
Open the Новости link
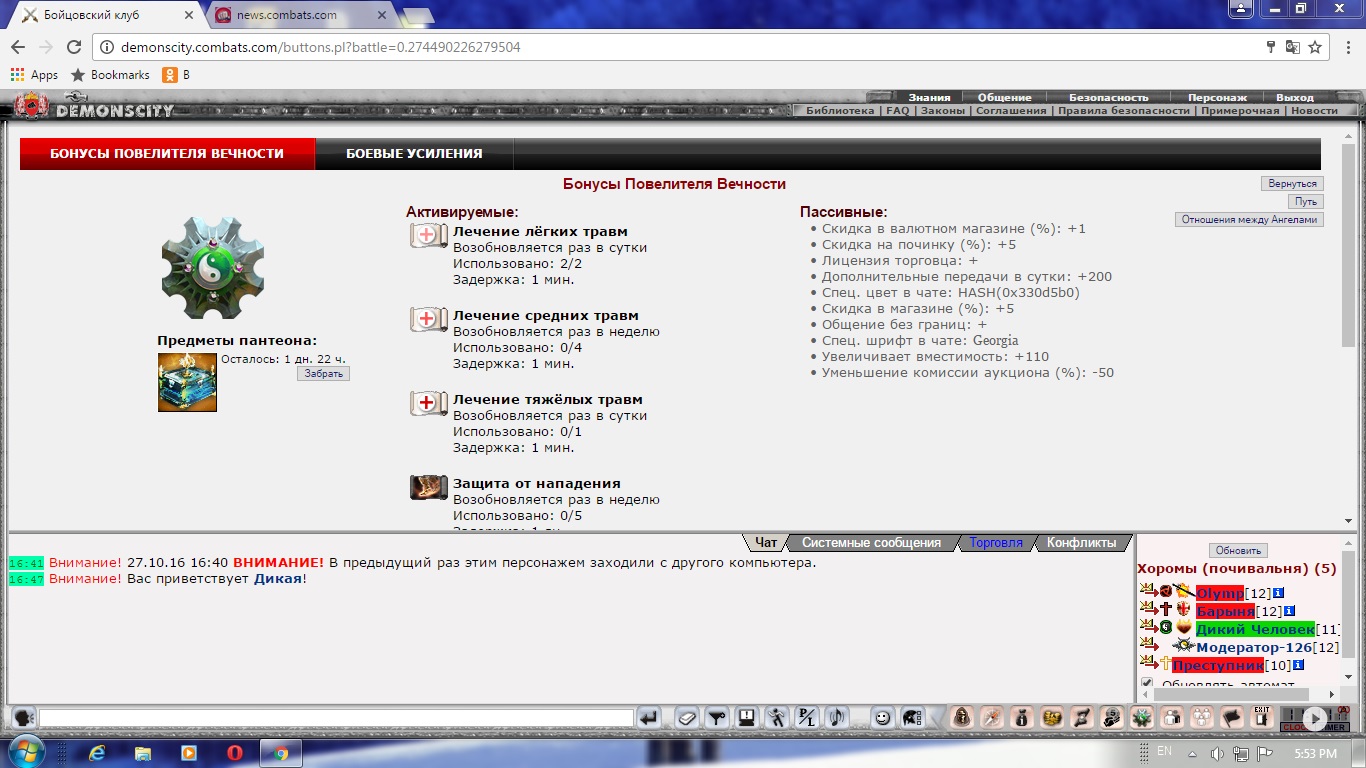tap(1314, 111)
